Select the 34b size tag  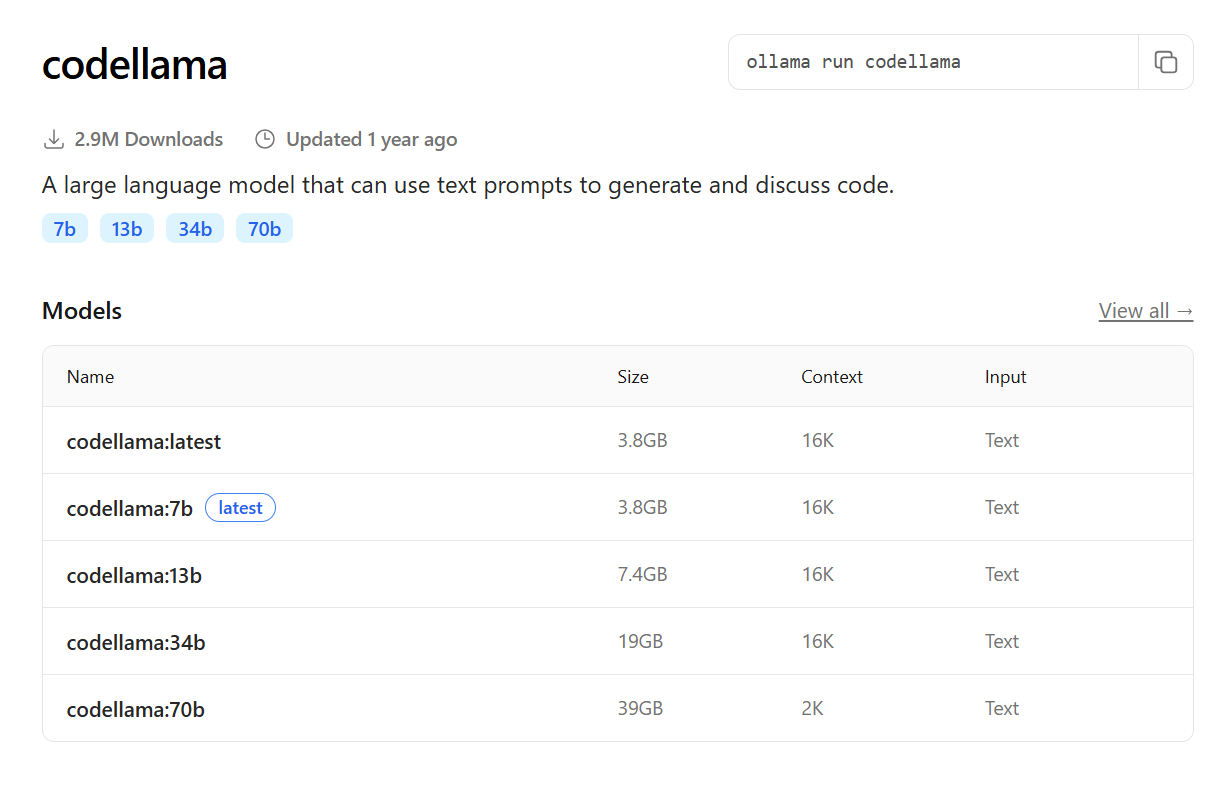195,229
